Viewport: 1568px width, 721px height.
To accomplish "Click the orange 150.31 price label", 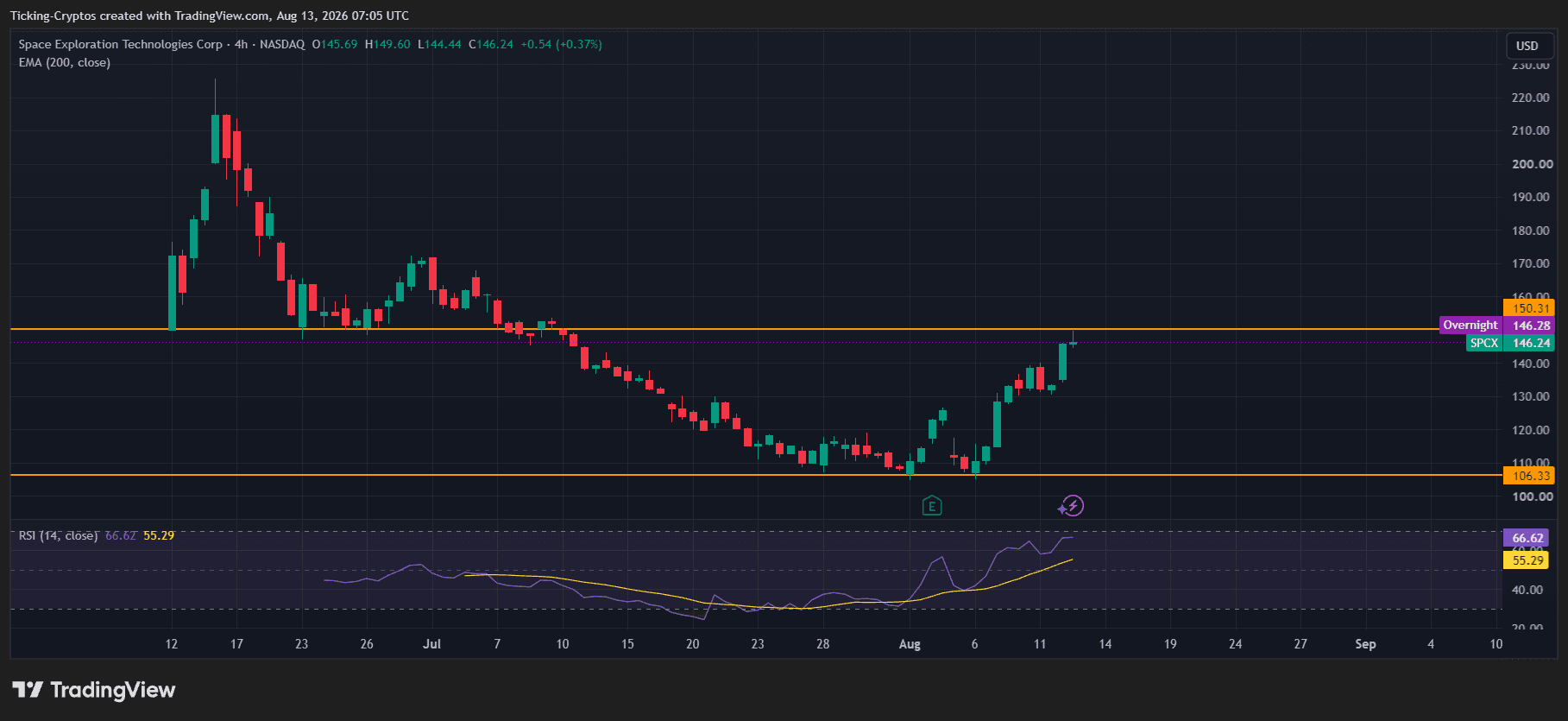I will (1529, 308).
